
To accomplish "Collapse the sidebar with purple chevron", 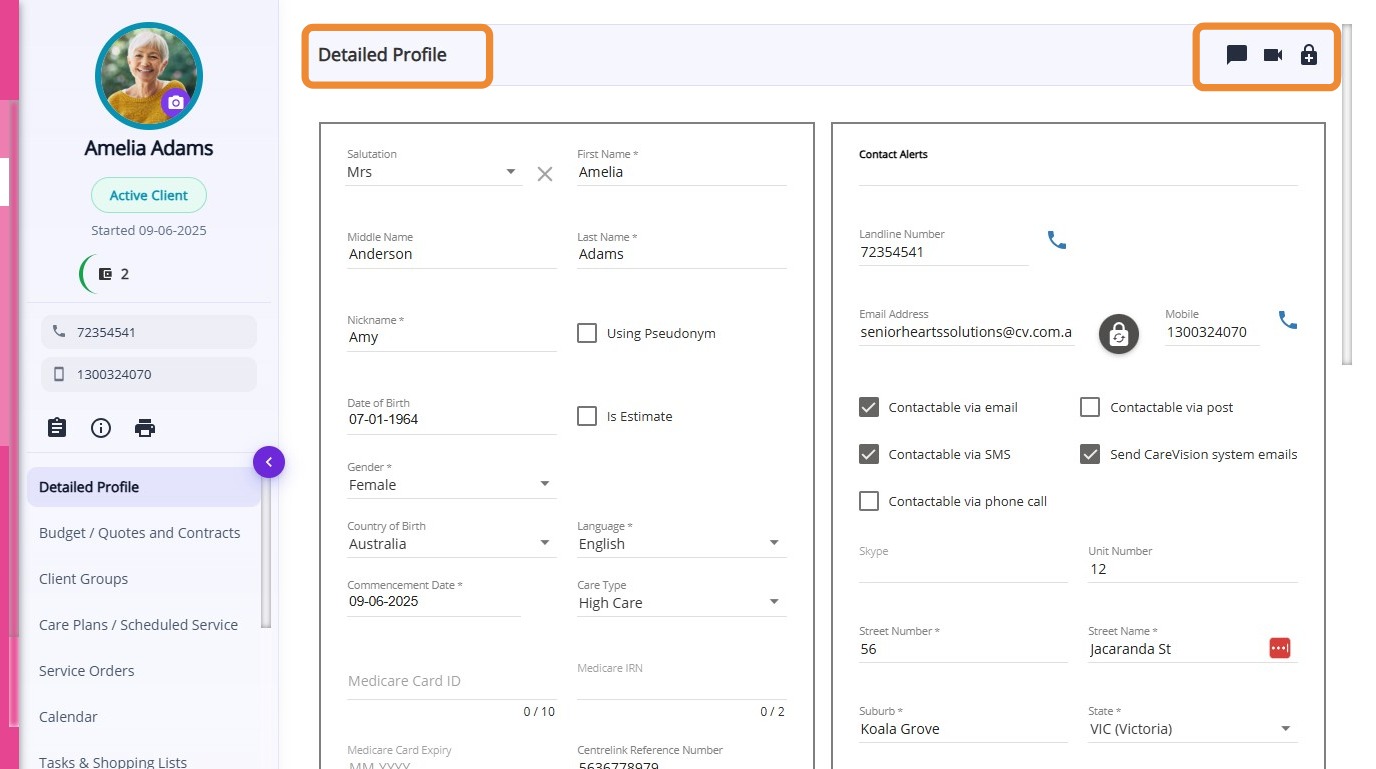I will click(269, 462).
